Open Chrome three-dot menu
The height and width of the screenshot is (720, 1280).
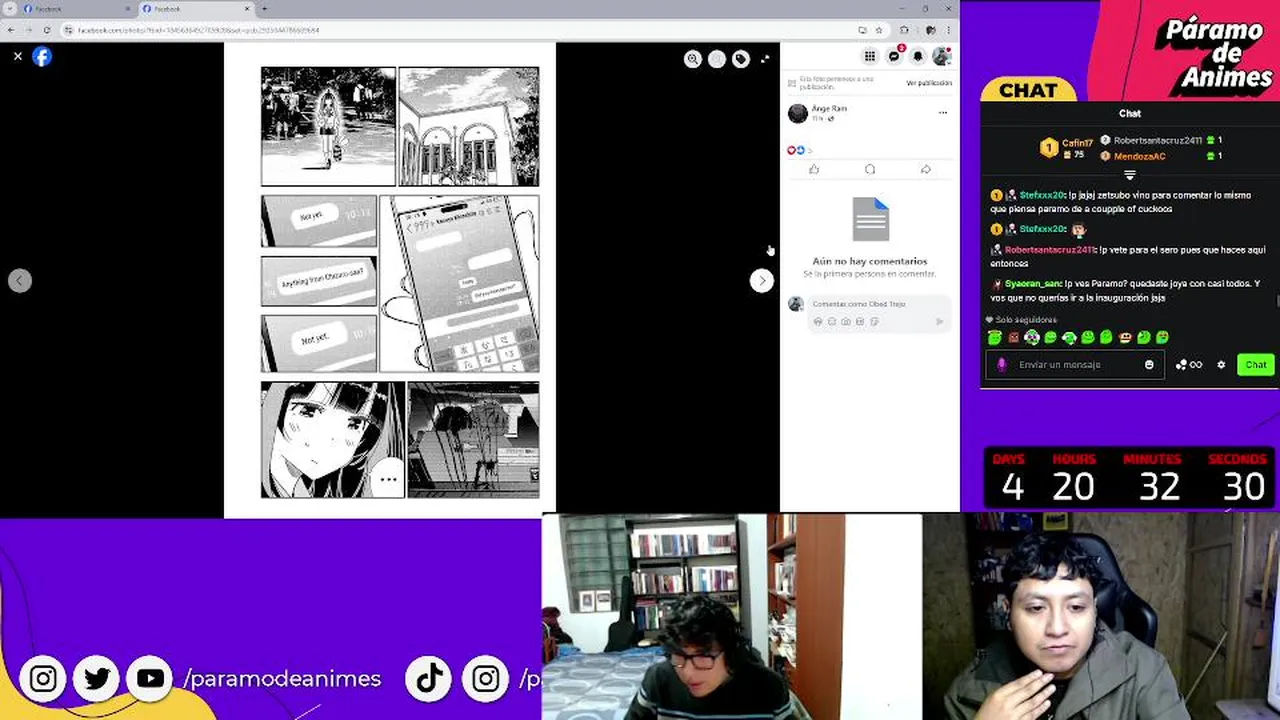(950, 30)
